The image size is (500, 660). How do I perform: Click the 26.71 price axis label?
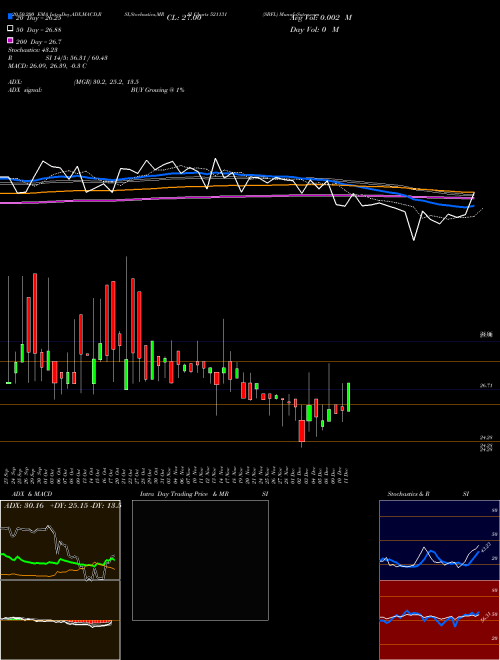[486, 385]
